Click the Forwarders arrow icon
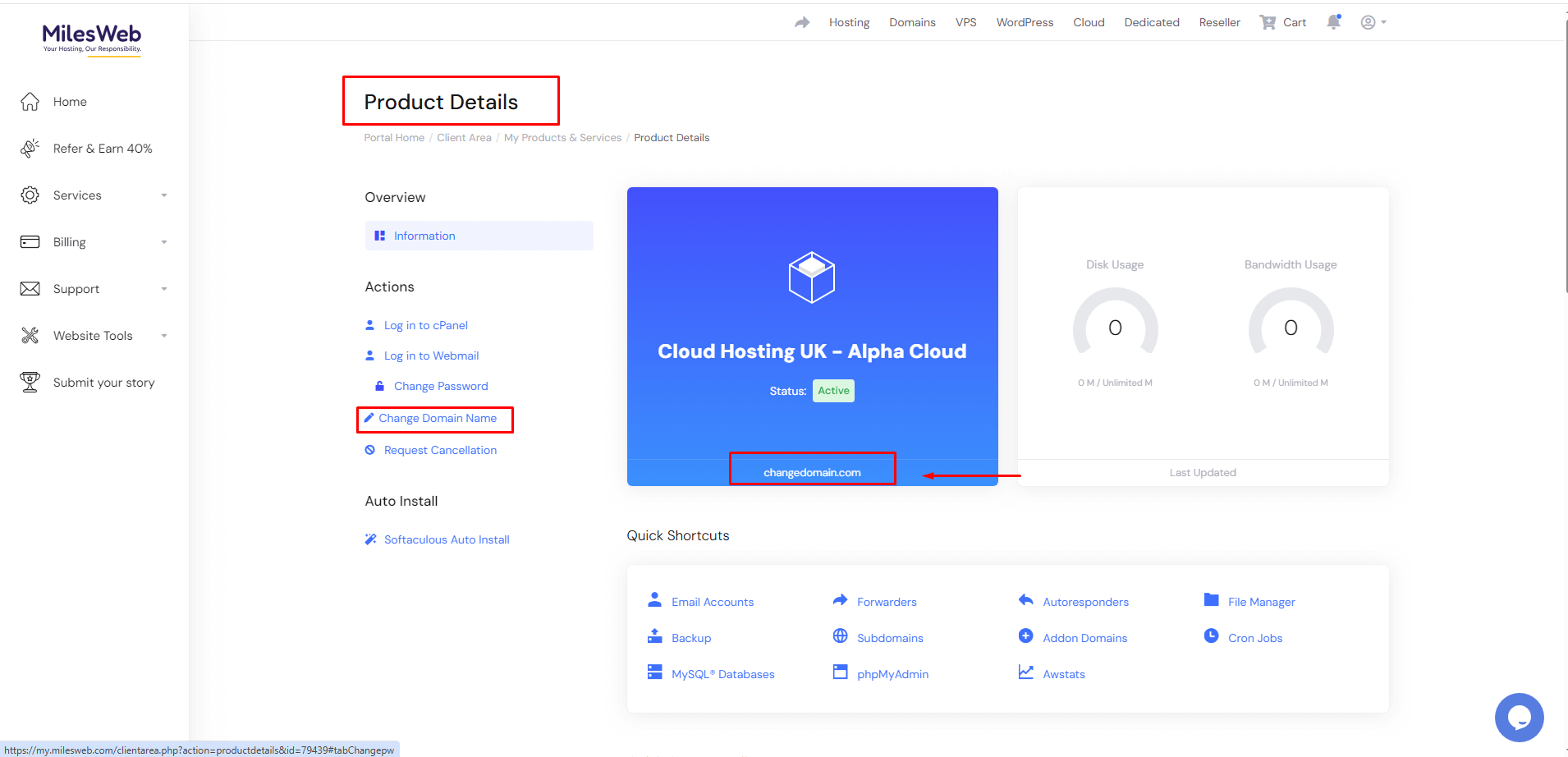Screen dimensions: 1568x757 (x=840, y=600)
